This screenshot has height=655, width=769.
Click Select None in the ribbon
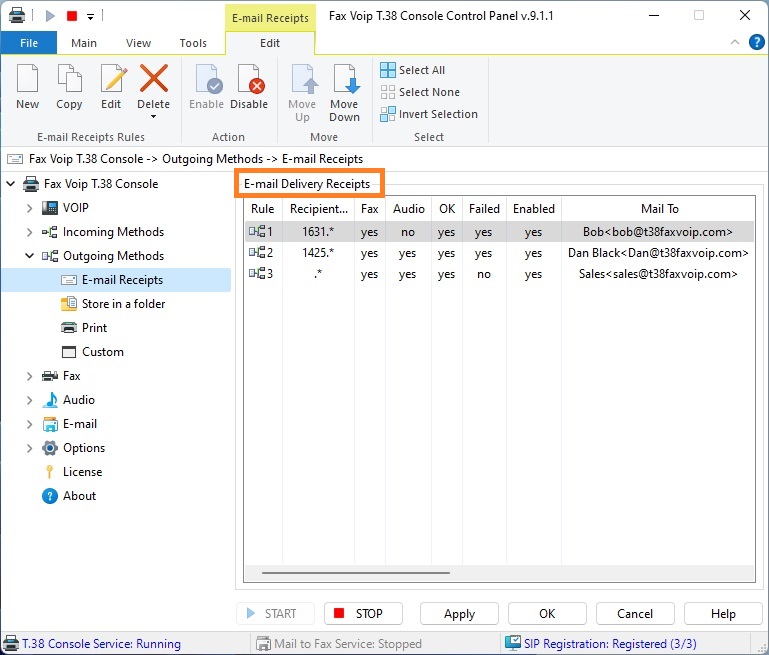(420, 92)
